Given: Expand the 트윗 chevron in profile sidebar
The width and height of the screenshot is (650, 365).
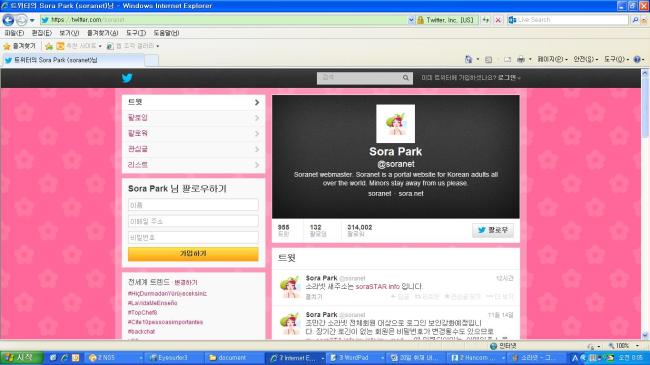Looking at the screenshot, I should pos(257,102).
